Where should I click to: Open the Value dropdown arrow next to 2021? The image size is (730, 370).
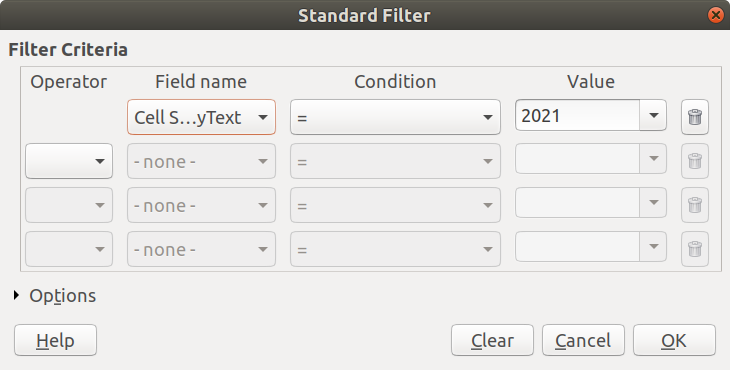(653, 115)
